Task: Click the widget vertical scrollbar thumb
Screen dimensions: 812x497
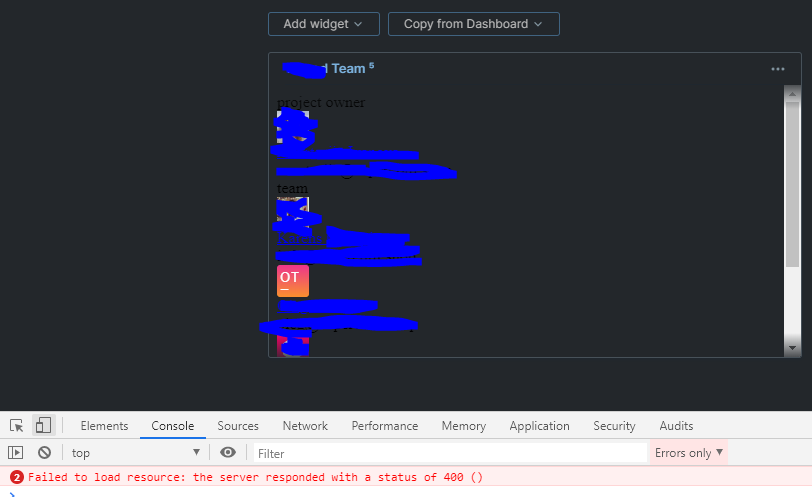Action: coord(792,184)
